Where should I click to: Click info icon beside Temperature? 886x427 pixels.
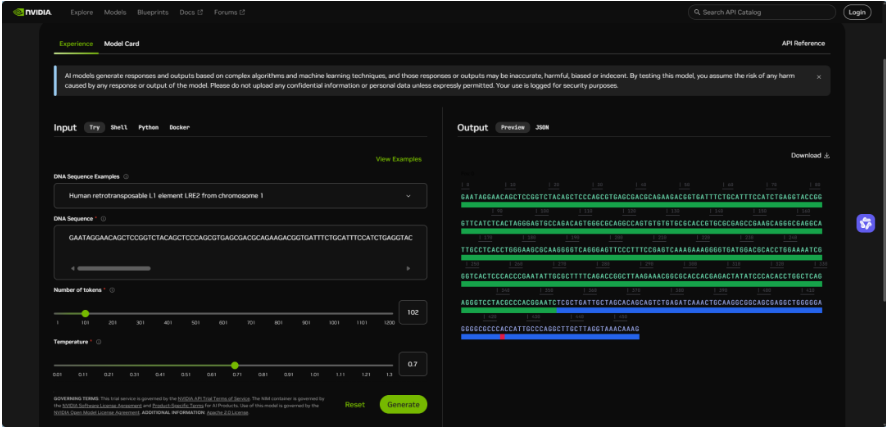pos(99,342)
